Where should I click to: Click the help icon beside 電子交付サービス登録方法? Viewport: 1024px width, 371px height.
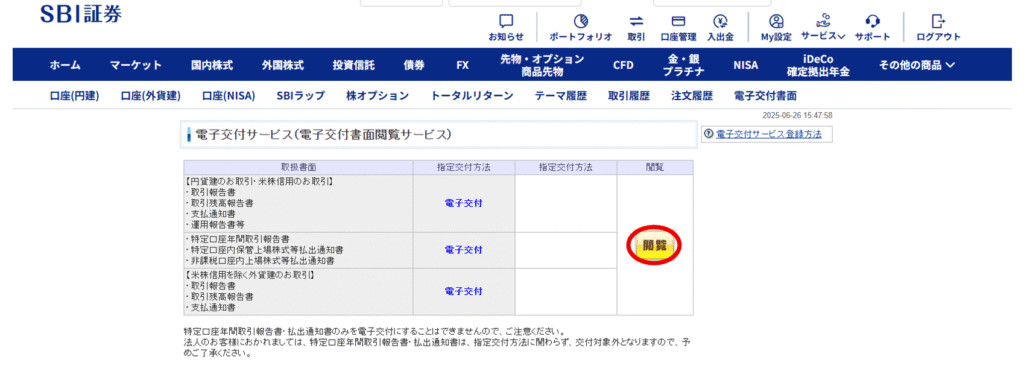point(709,134)
